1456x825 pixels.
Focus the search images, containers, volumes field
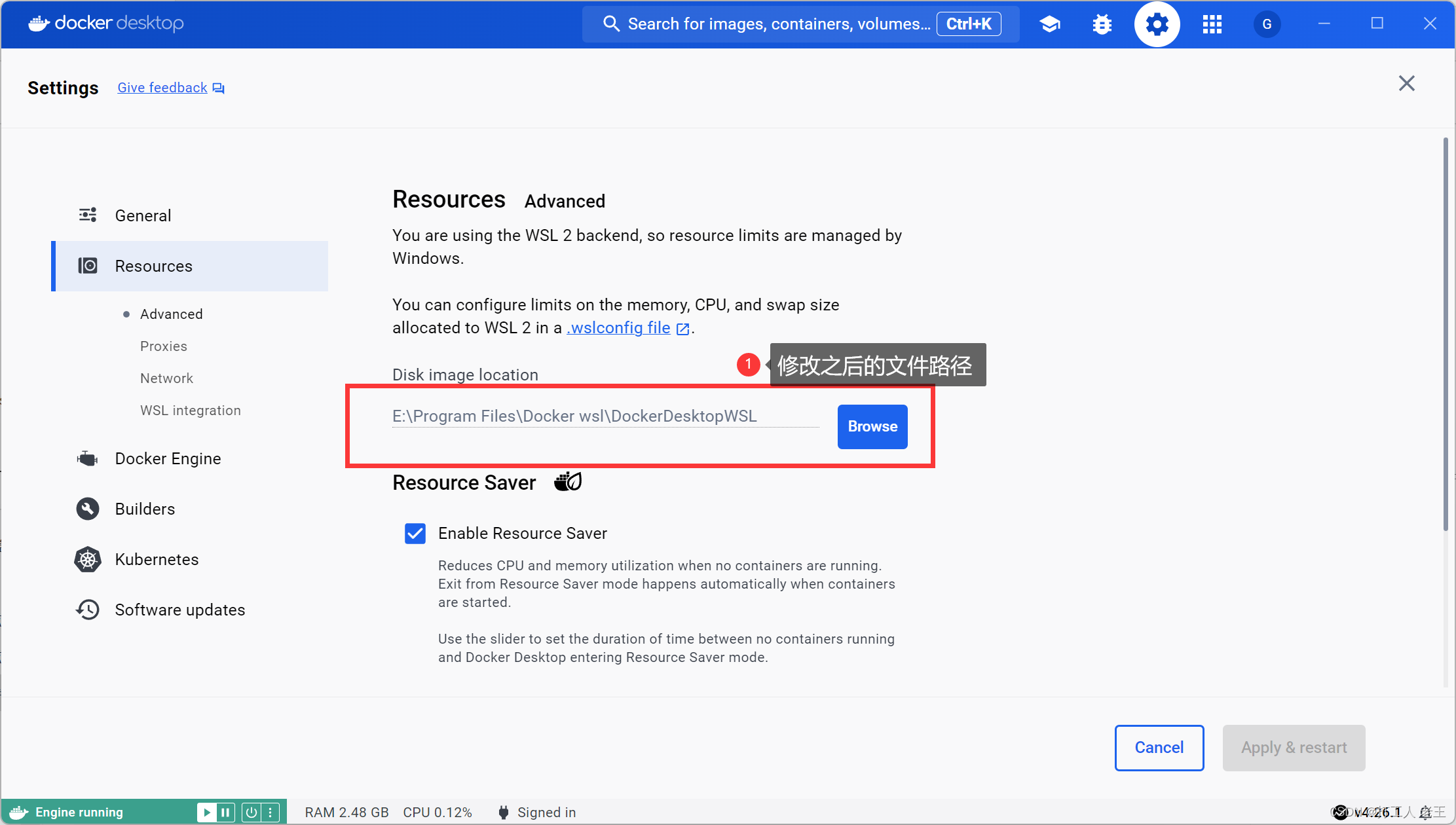[x=800, y=24]
